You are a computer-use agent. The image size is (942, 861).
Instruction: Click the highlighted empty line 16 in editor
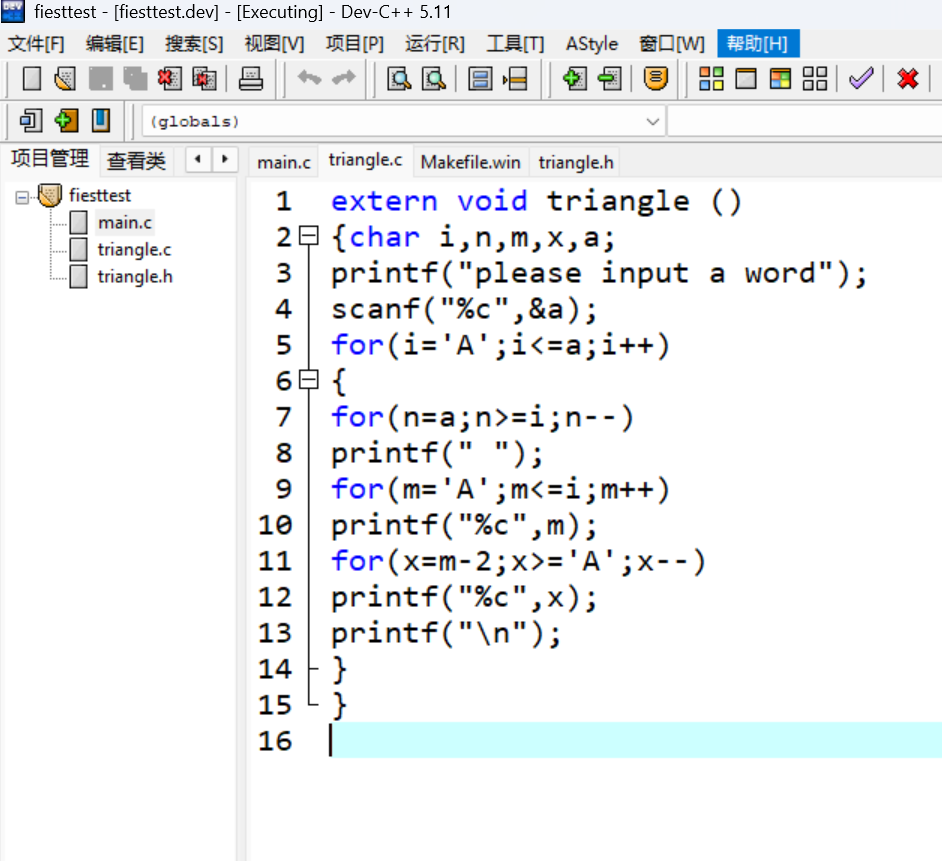click(x=634, y=740)
